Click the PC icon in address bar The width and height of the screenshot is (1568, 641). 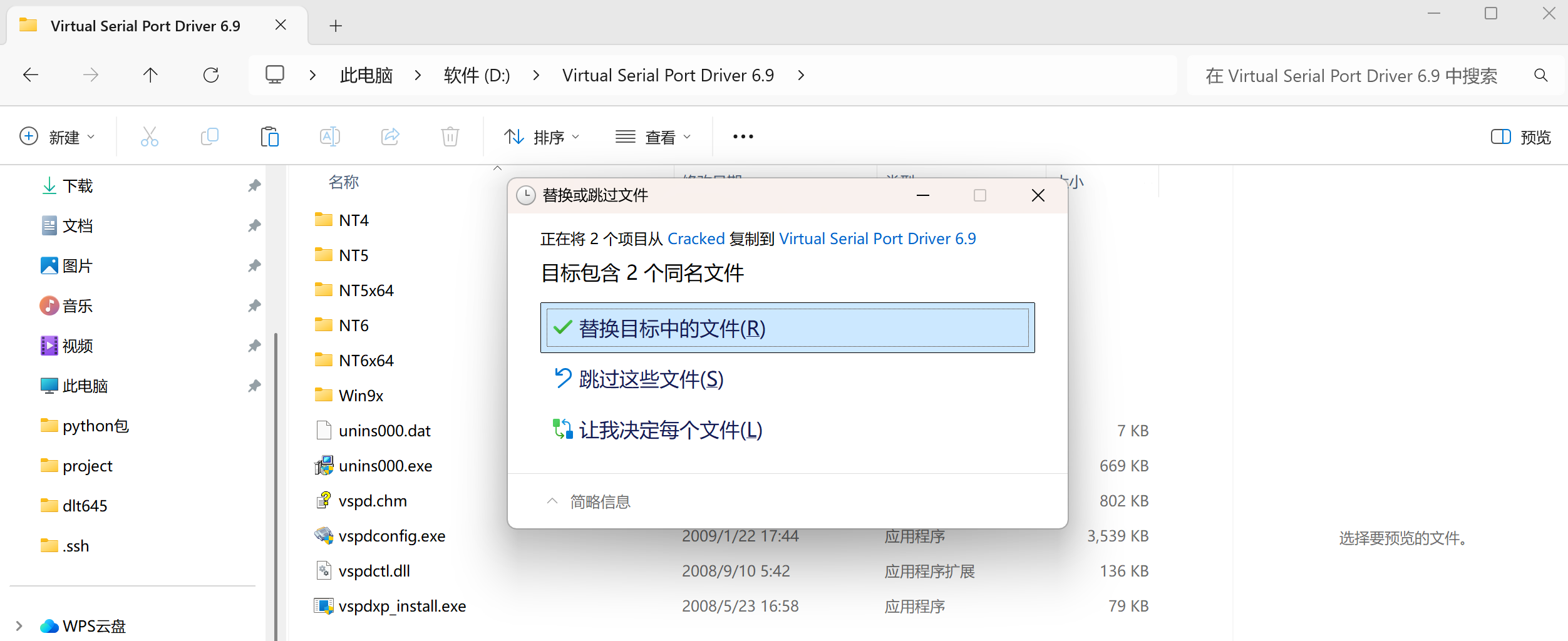click(275, 75)
